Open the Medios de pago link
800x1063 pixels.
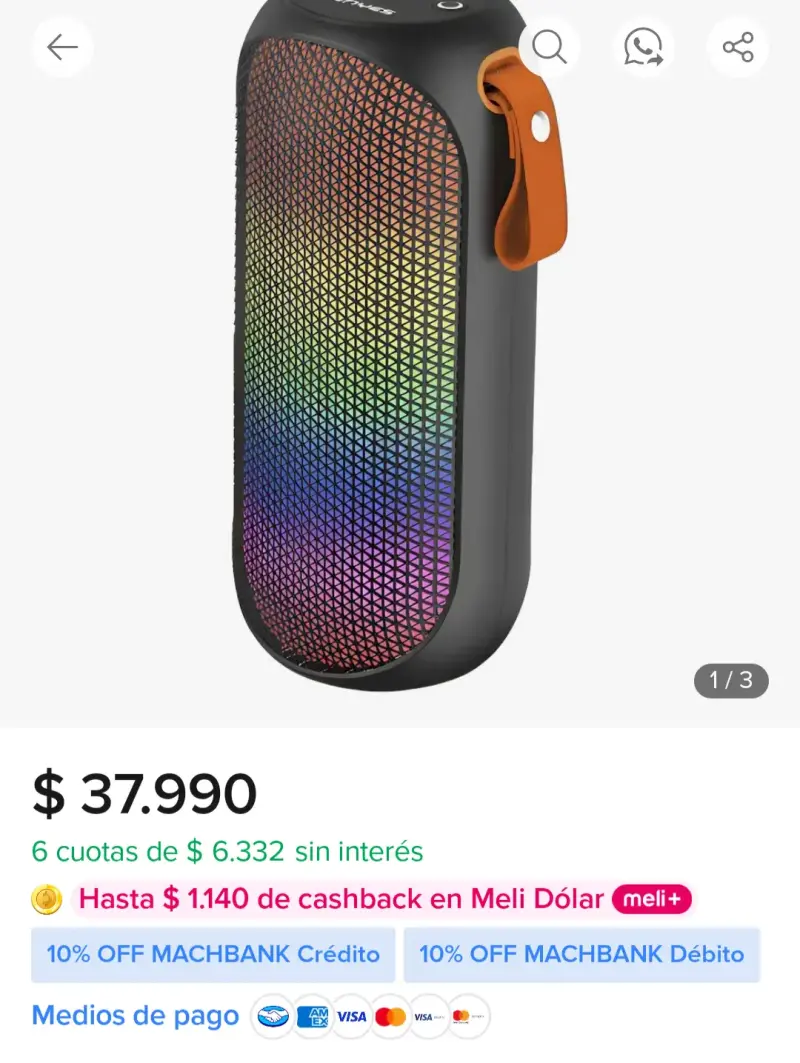coord(136,1016)
